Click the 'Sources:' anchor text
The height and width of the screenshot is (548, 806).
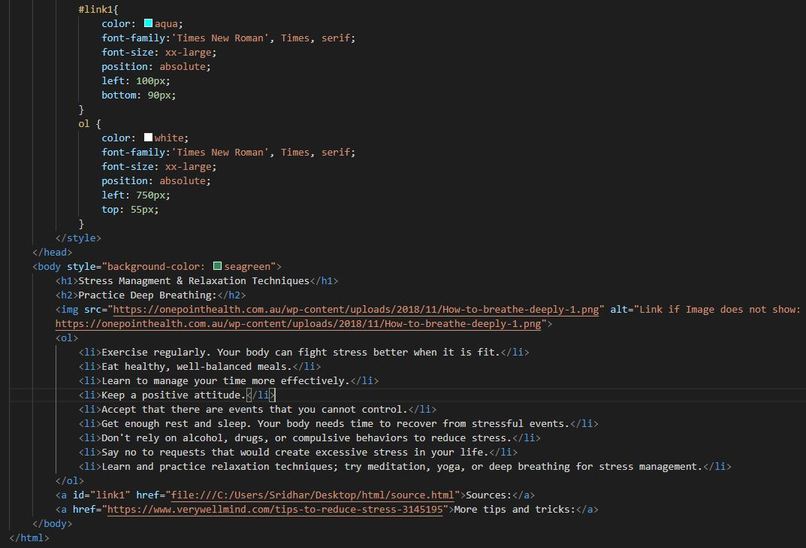489,495
